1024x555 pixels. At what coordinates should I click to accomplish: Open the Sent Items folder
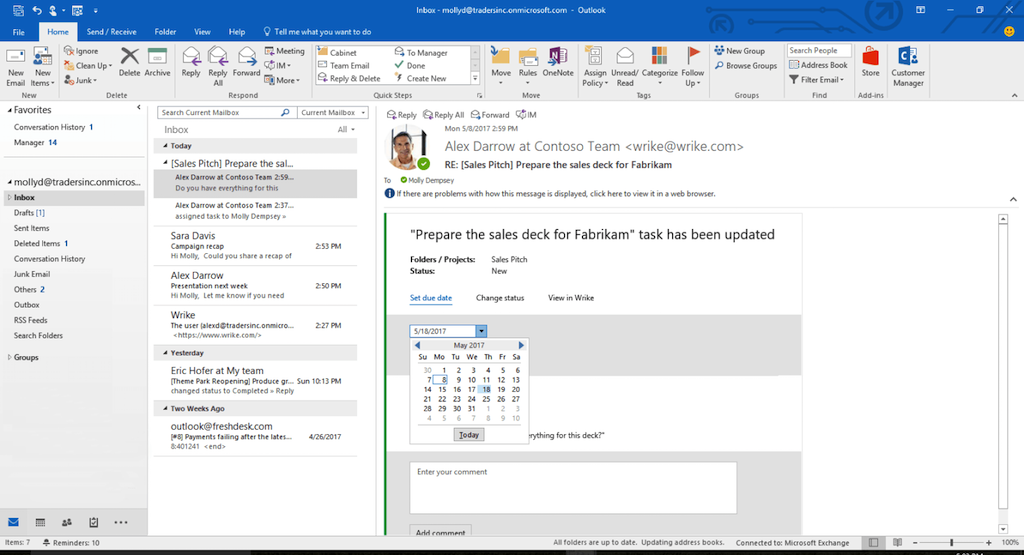pos(31,228)
